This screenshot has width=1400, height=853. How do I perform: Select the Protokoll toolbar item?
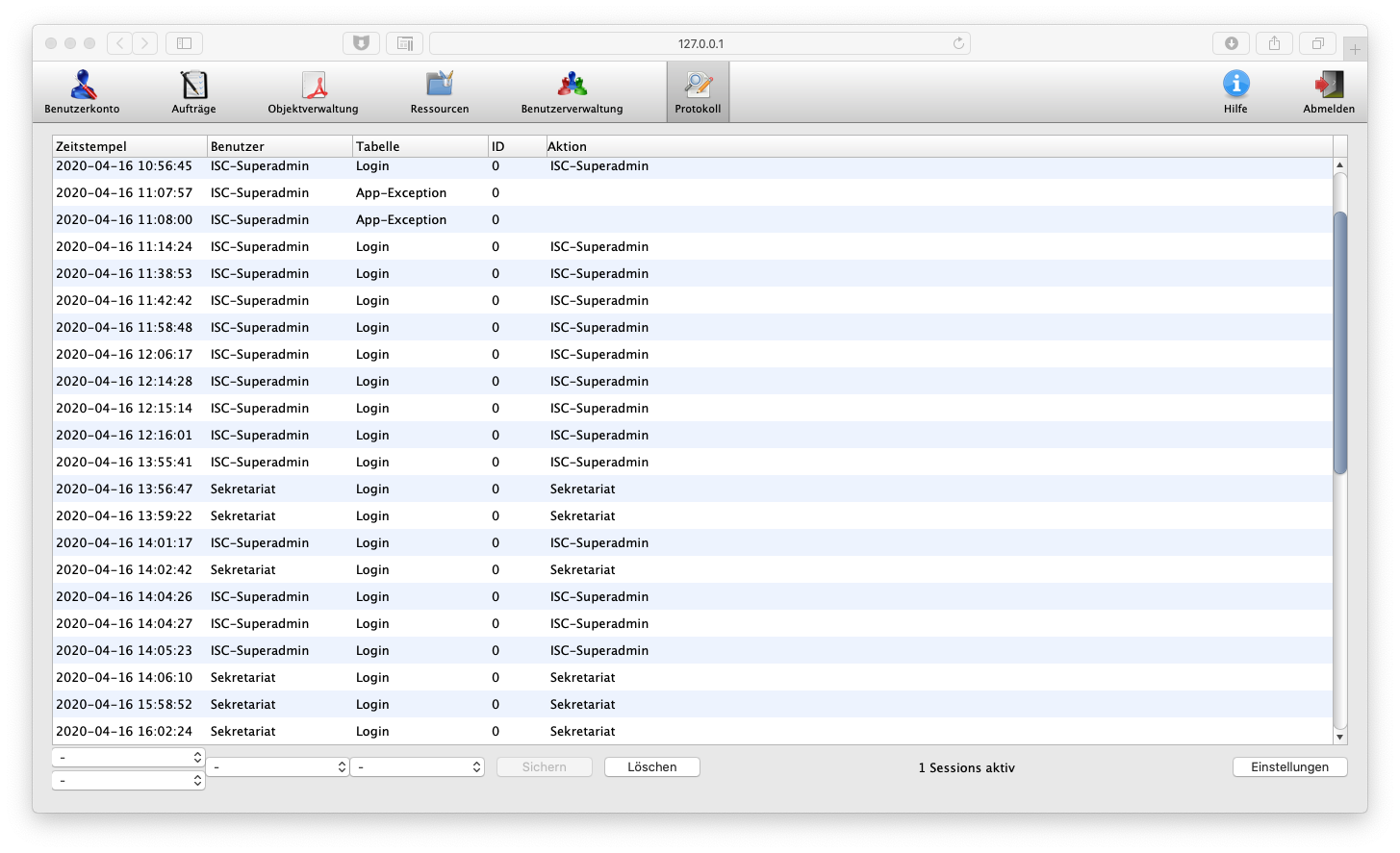(698, 92)
